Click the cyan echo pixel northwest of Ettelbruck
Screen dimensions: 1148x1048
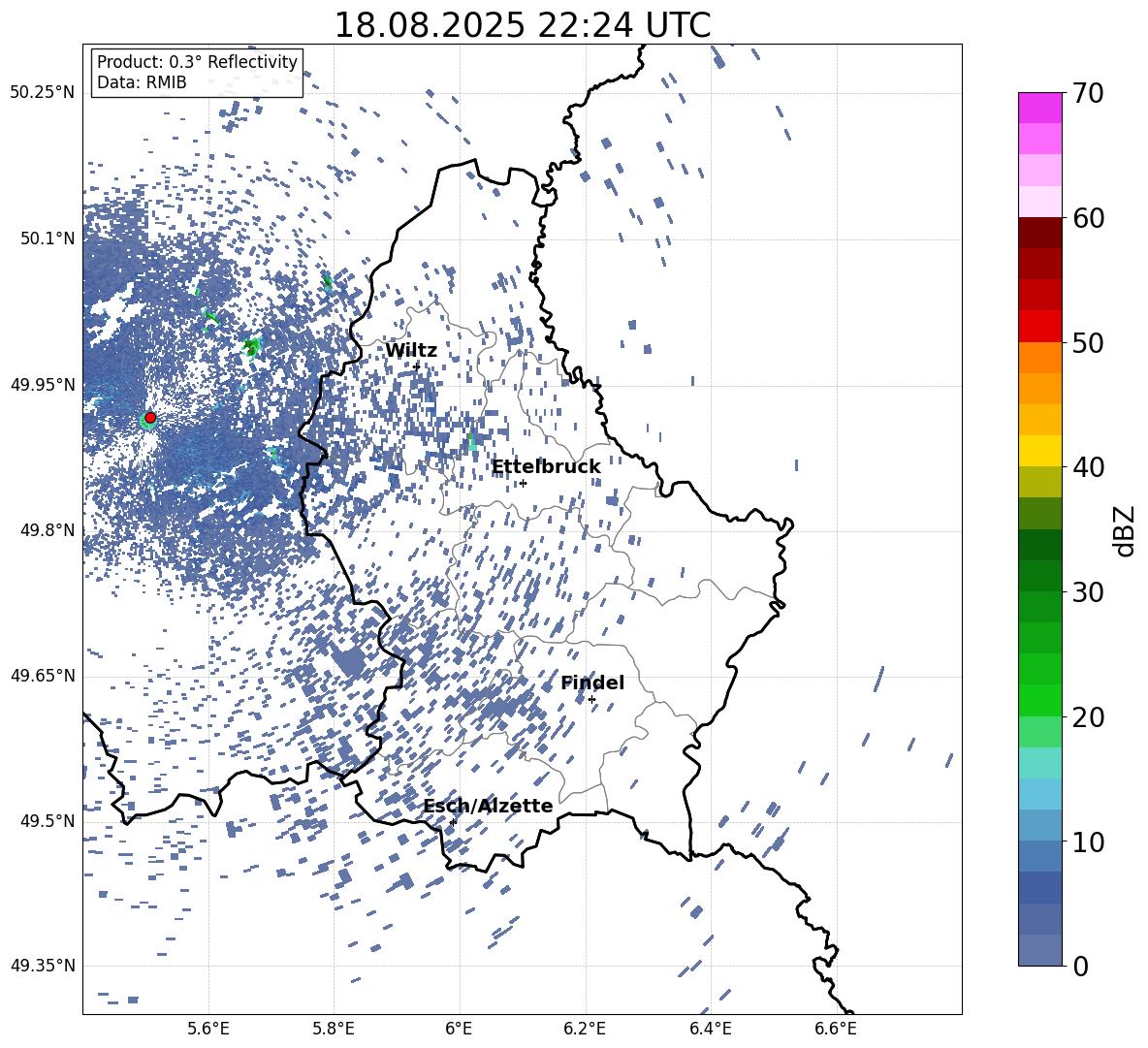(471, 442)
